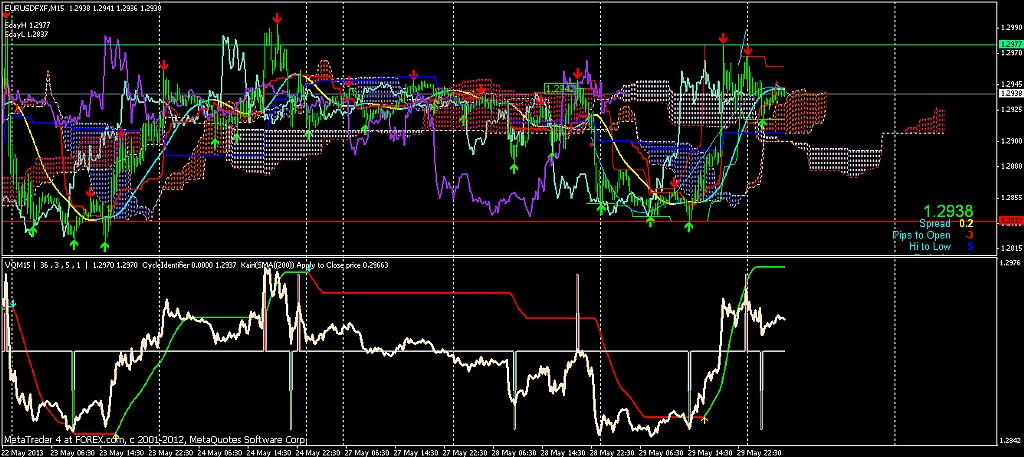Click the 27 May 14:30 time label
This screenshot has width=1024, height=457.
(x=414, y=452)
